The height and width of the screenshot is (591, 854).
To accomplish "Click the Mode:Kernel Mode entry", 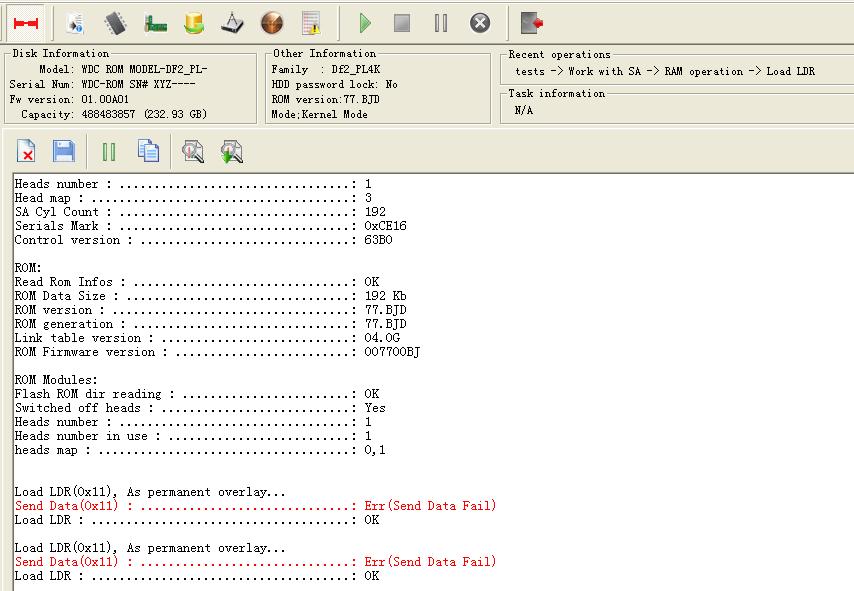I will (x=319, y=114).
